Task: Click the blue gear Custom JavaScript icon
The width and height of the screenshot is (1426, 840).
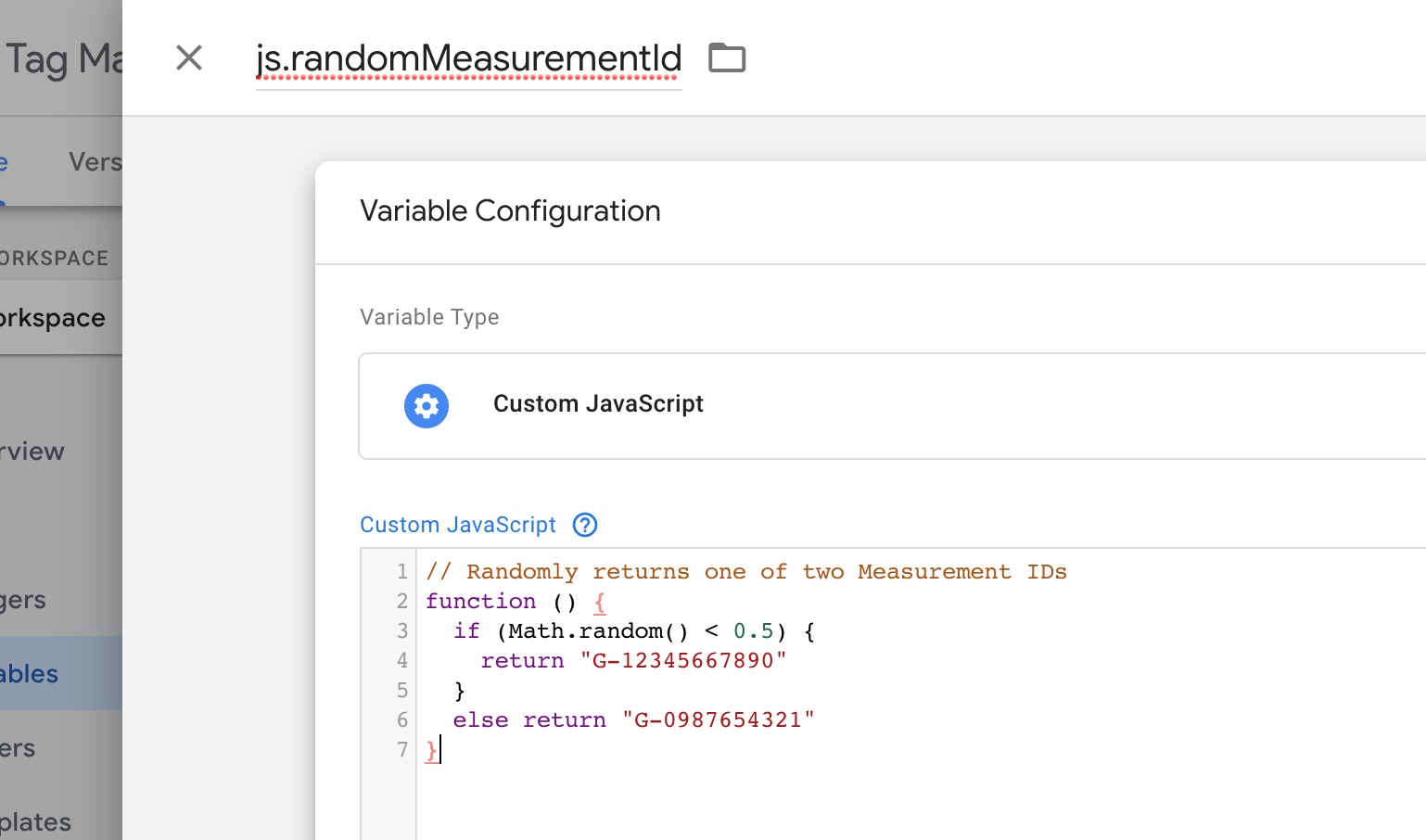Action: coord(427,406)
